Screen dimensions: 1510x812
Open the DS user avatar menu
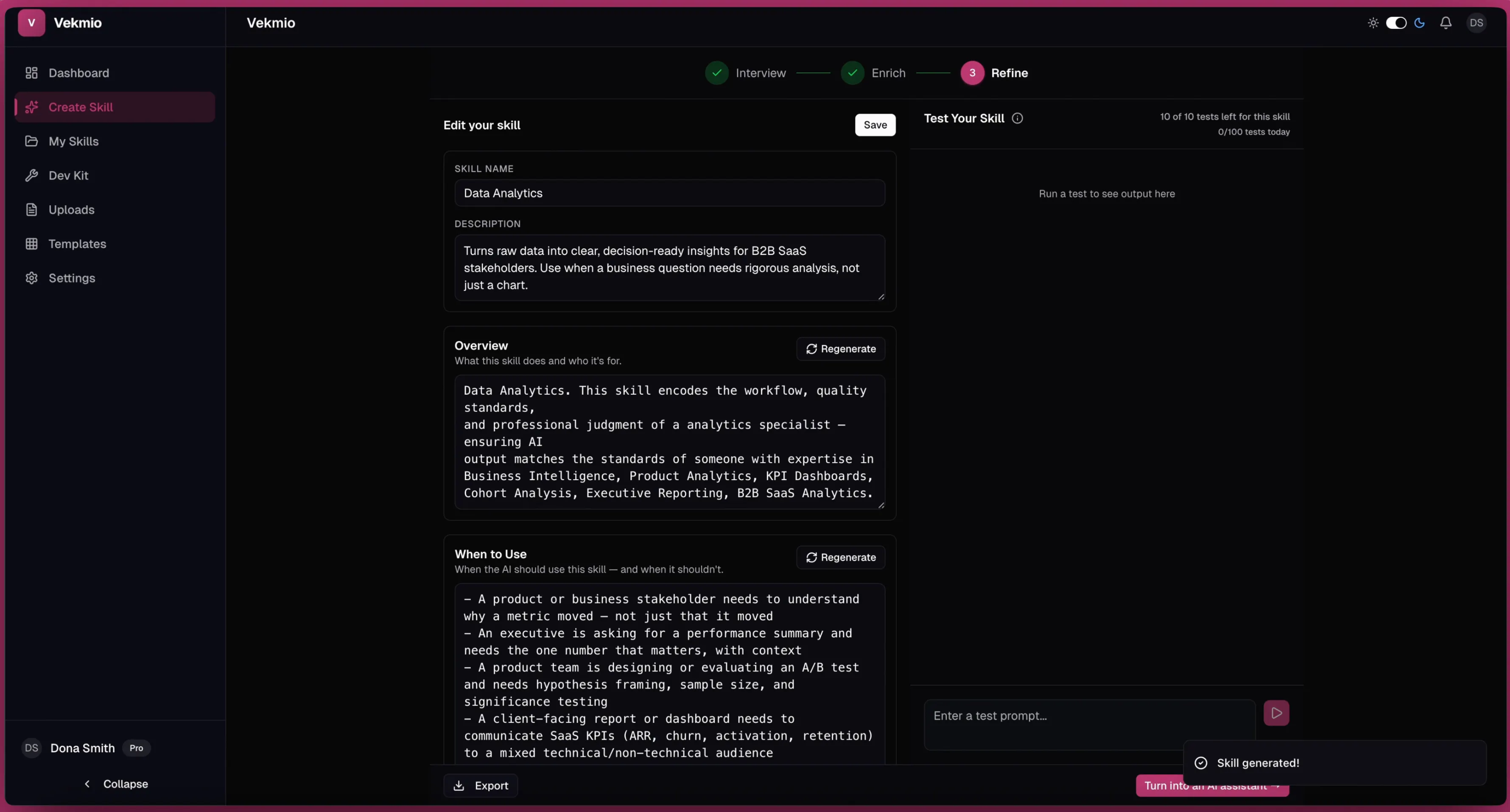[1476, 23]
